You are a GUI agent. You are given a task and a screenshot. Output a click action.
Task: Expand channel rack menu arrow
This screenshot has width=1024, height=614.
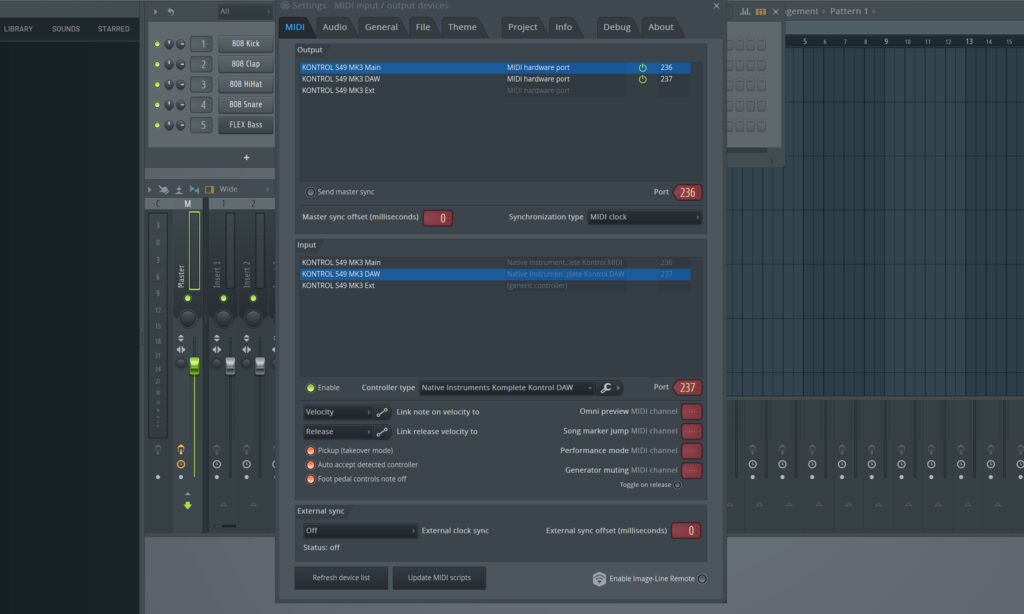tap(155, 12)
